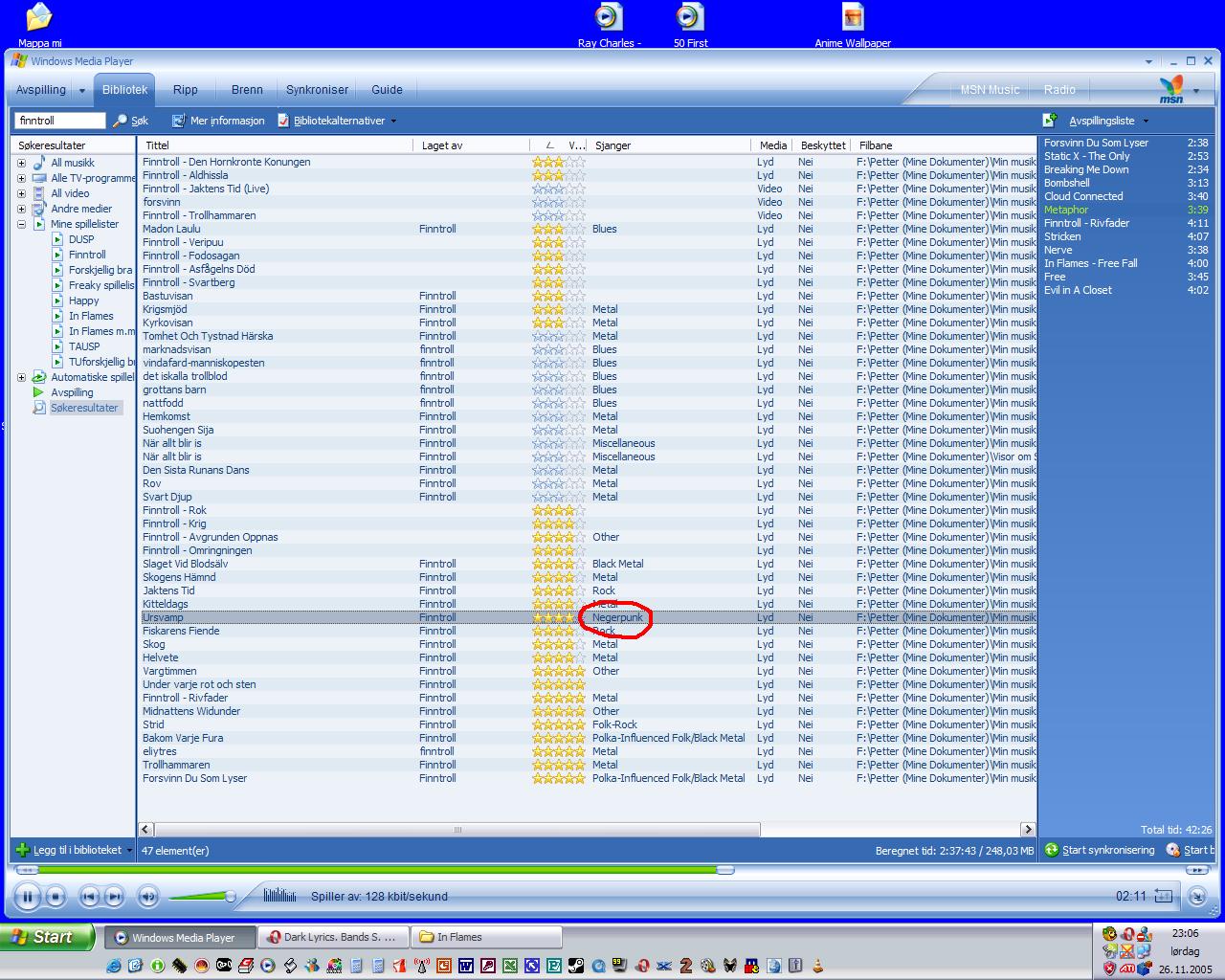
Task: Open the 50 First desktop media file
Action: coord(690,25)
